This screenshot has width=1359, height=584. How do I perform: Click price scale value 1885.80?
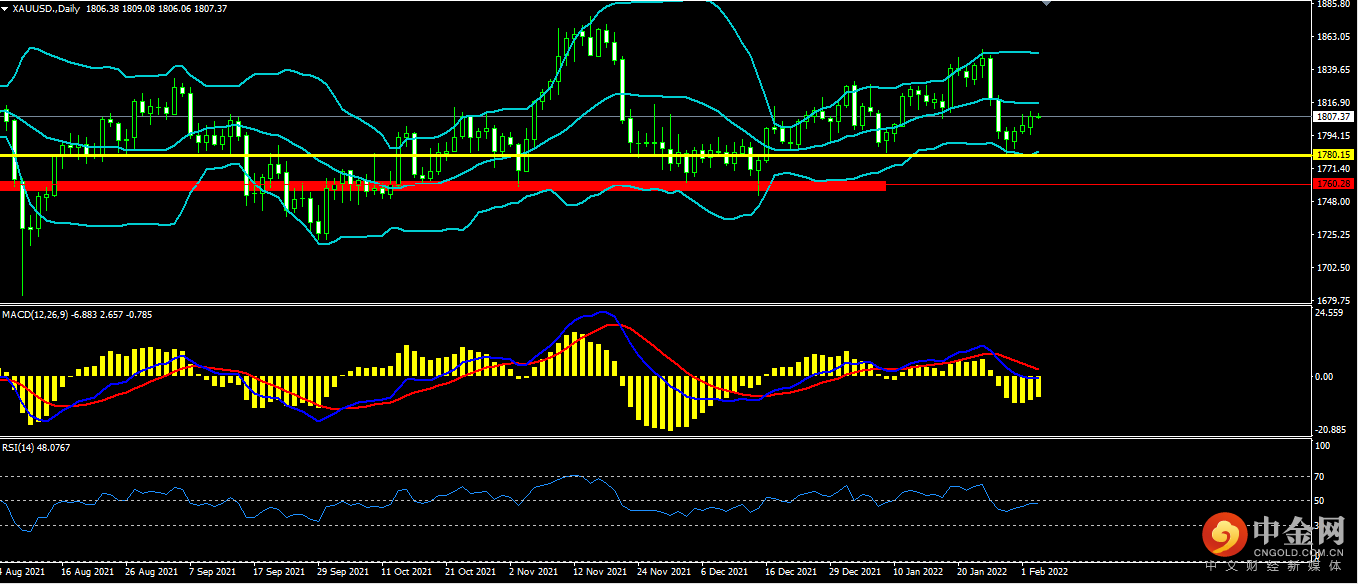coord(1335,5)
